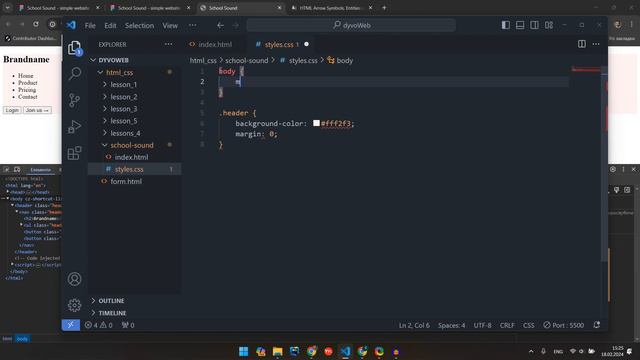Toggle the secondary side bar layout icon
Viewport: 640px width, 360px height.
coord(534,25)
